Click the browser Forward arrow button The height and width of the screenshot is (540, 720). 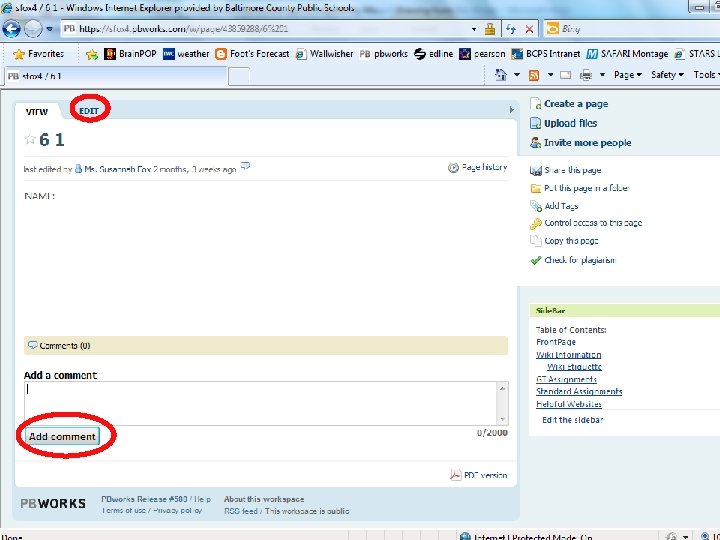pos(33,29)
